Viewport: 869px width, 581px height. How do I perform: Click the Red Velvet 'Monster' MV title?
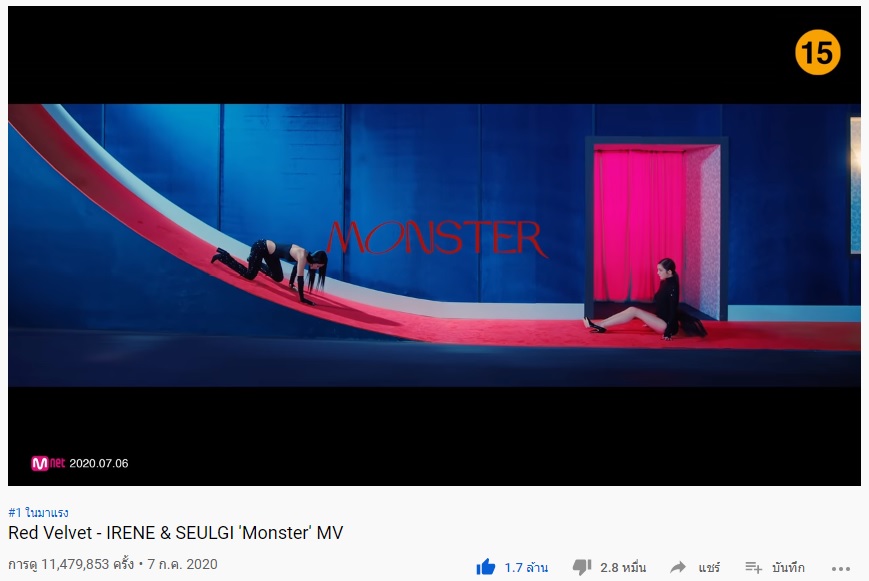[176, 533]
